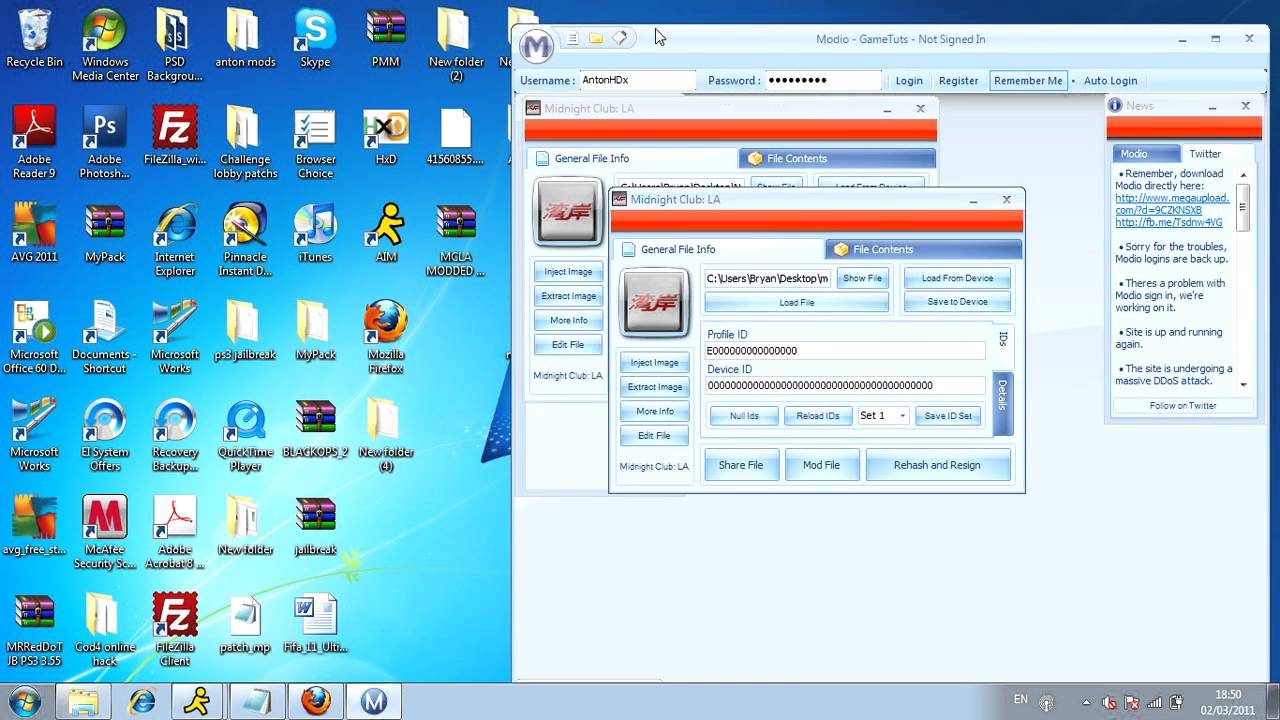Click the muted volume icon in the tray
The width and height of the screenshot is (1280, 720).
coord(1109,702)
